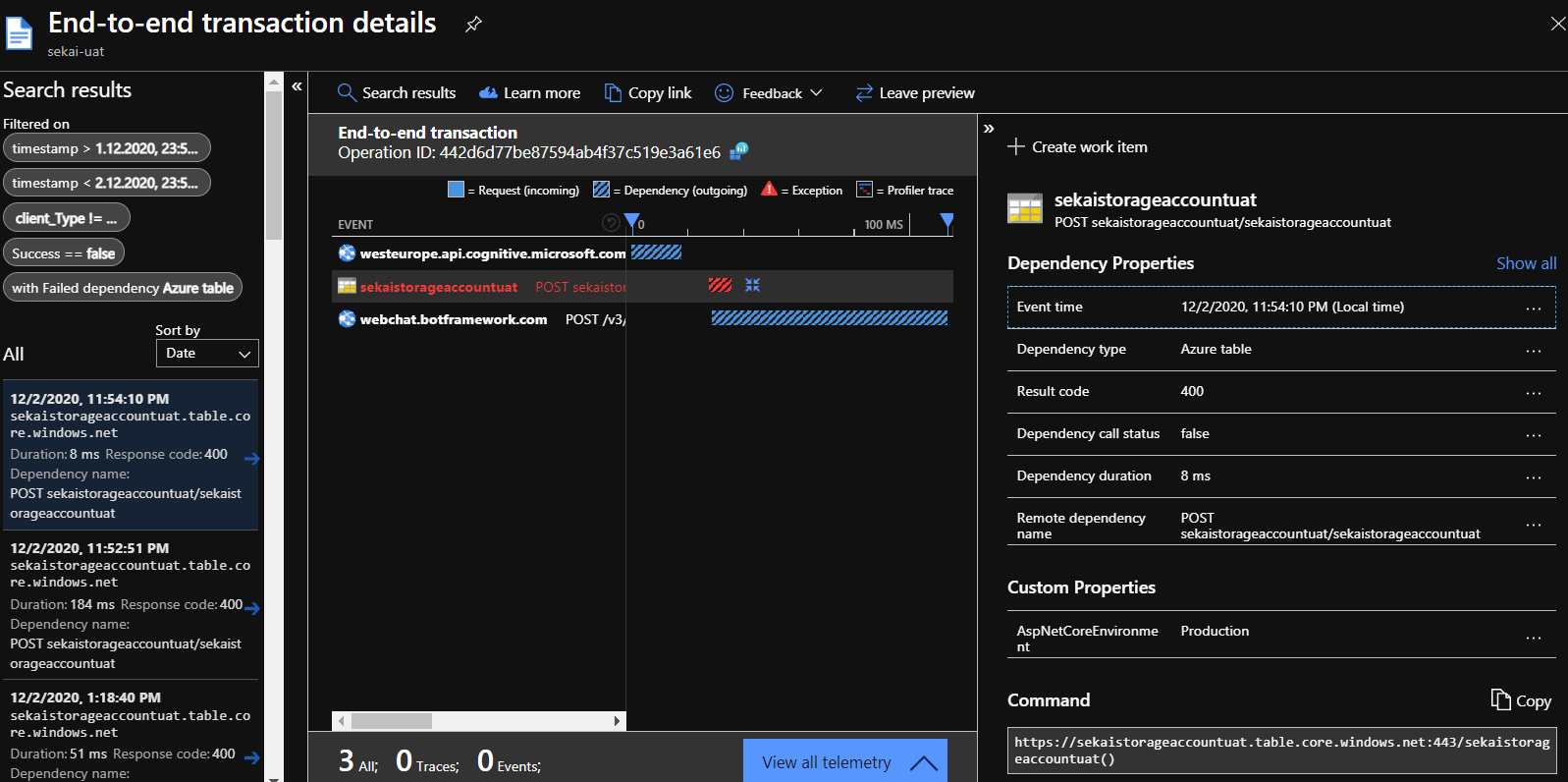
Task: Click the icon next to the Operation ID
Action: click(x=739, y=151)
